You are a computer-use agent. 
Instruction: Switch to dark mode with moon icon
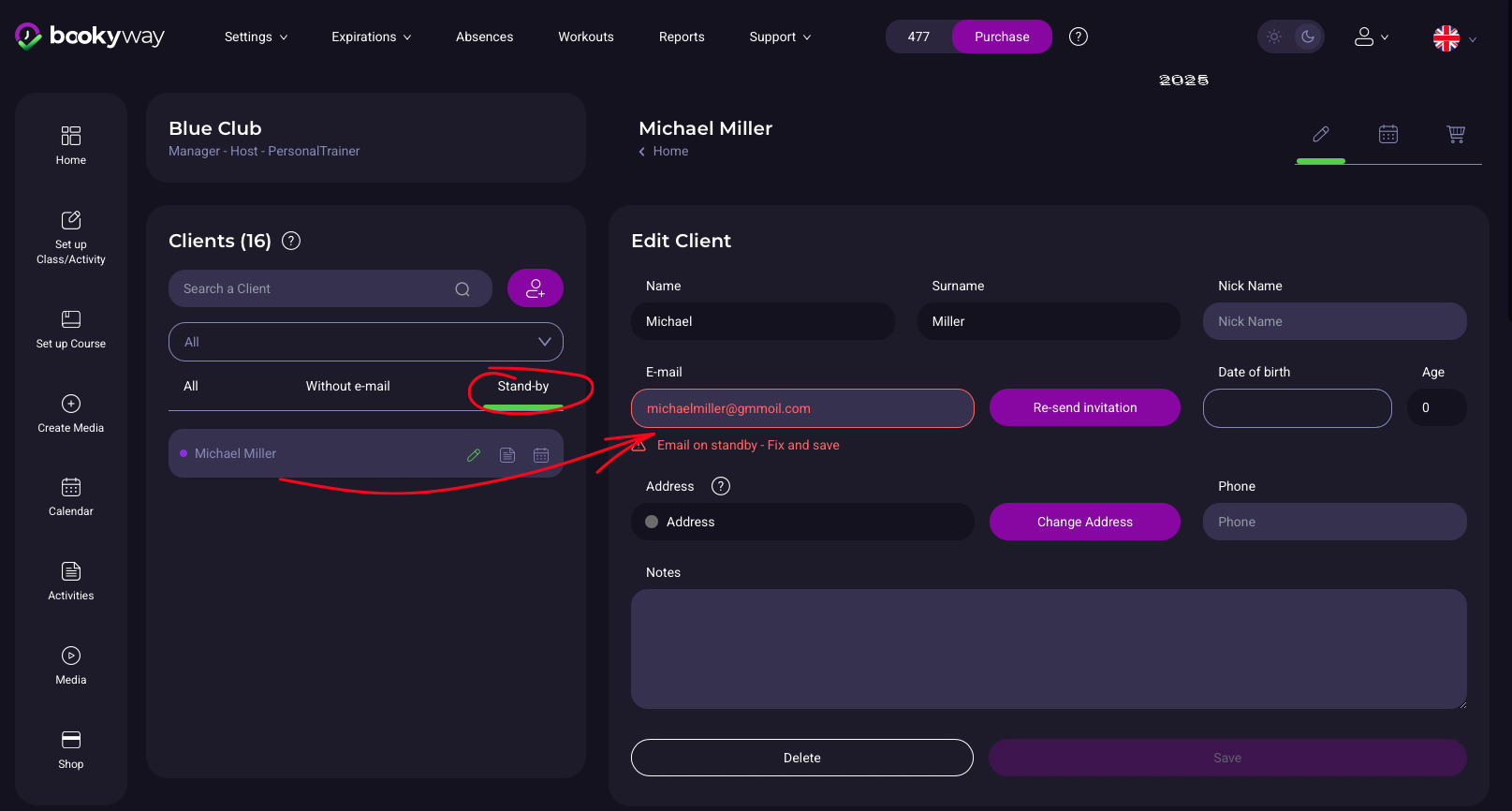(1308, 37)
